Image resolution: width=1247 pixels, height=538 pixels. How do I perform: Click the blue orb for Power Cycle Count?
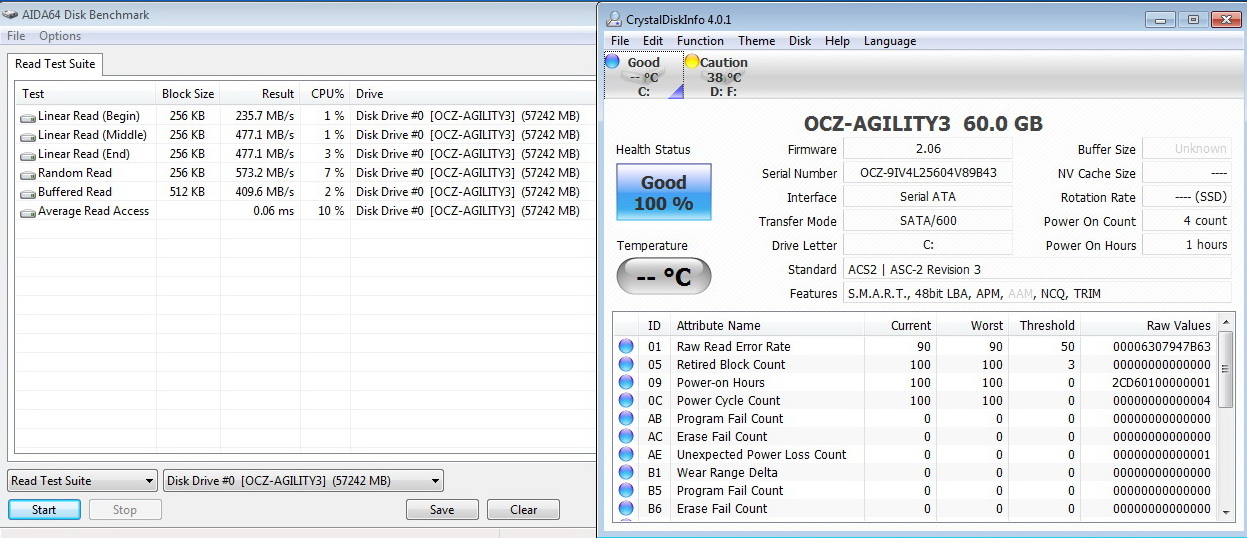coord(626,401)
